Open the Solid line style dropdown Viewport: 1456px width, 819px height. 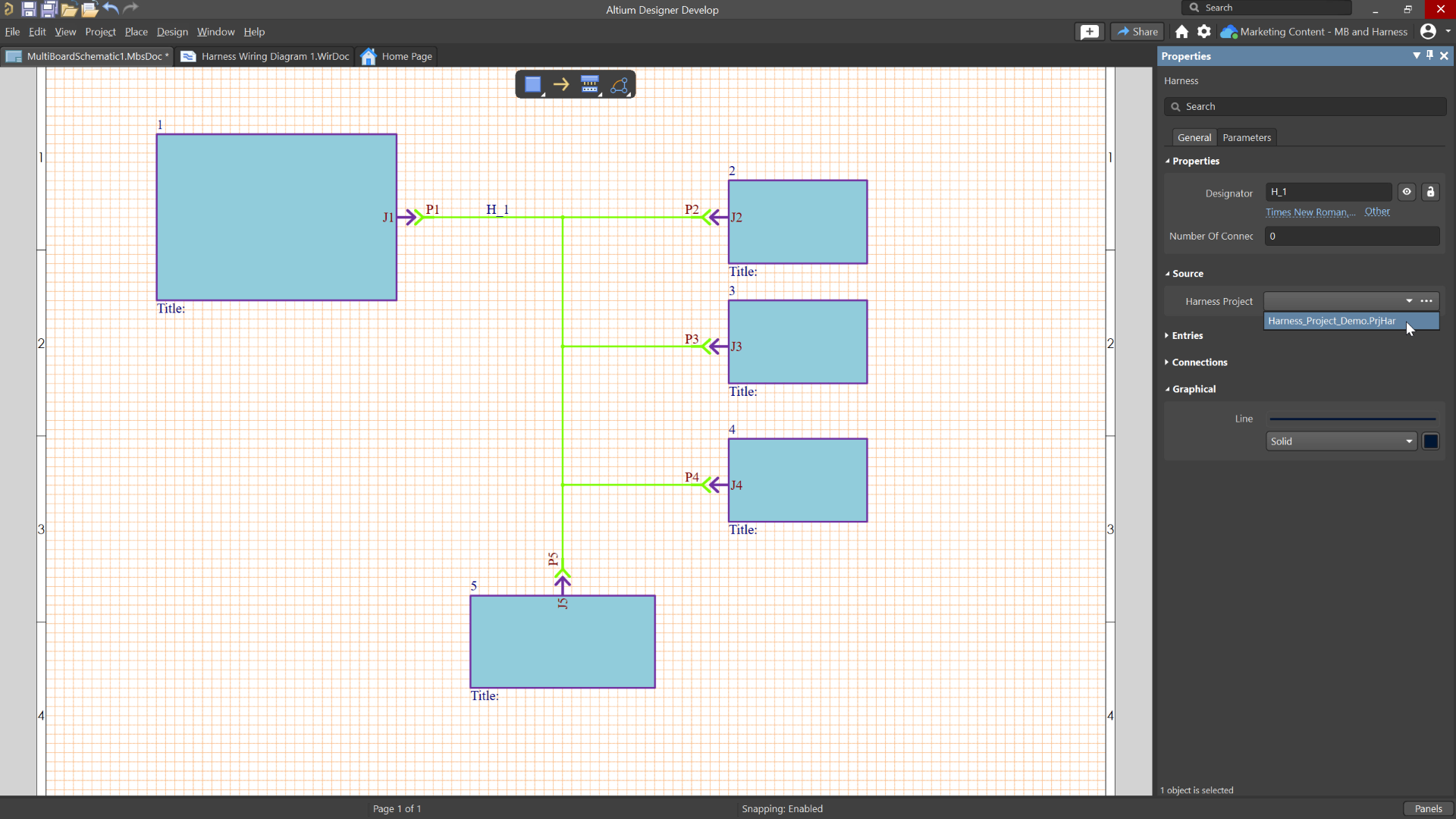pyautogui.click(x=1341, y=441)
